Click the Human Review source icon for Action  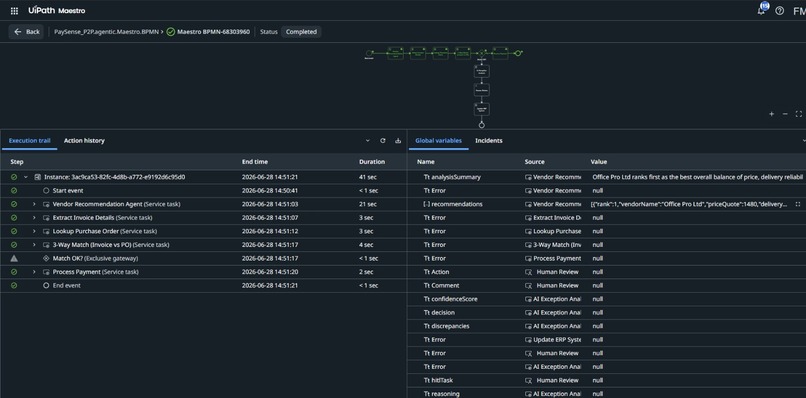pos(528,272)
